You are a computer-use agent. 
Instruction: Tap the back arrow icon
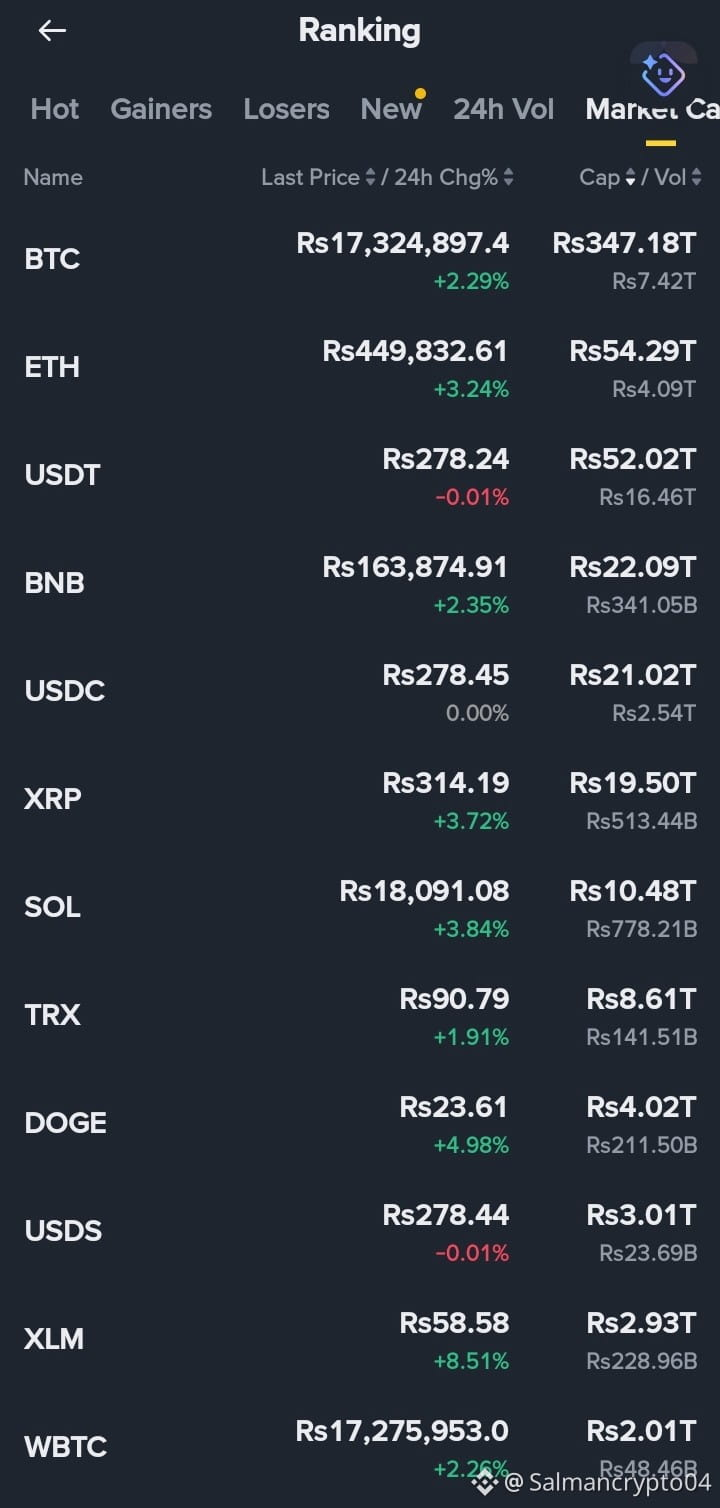tap(52, 31)
